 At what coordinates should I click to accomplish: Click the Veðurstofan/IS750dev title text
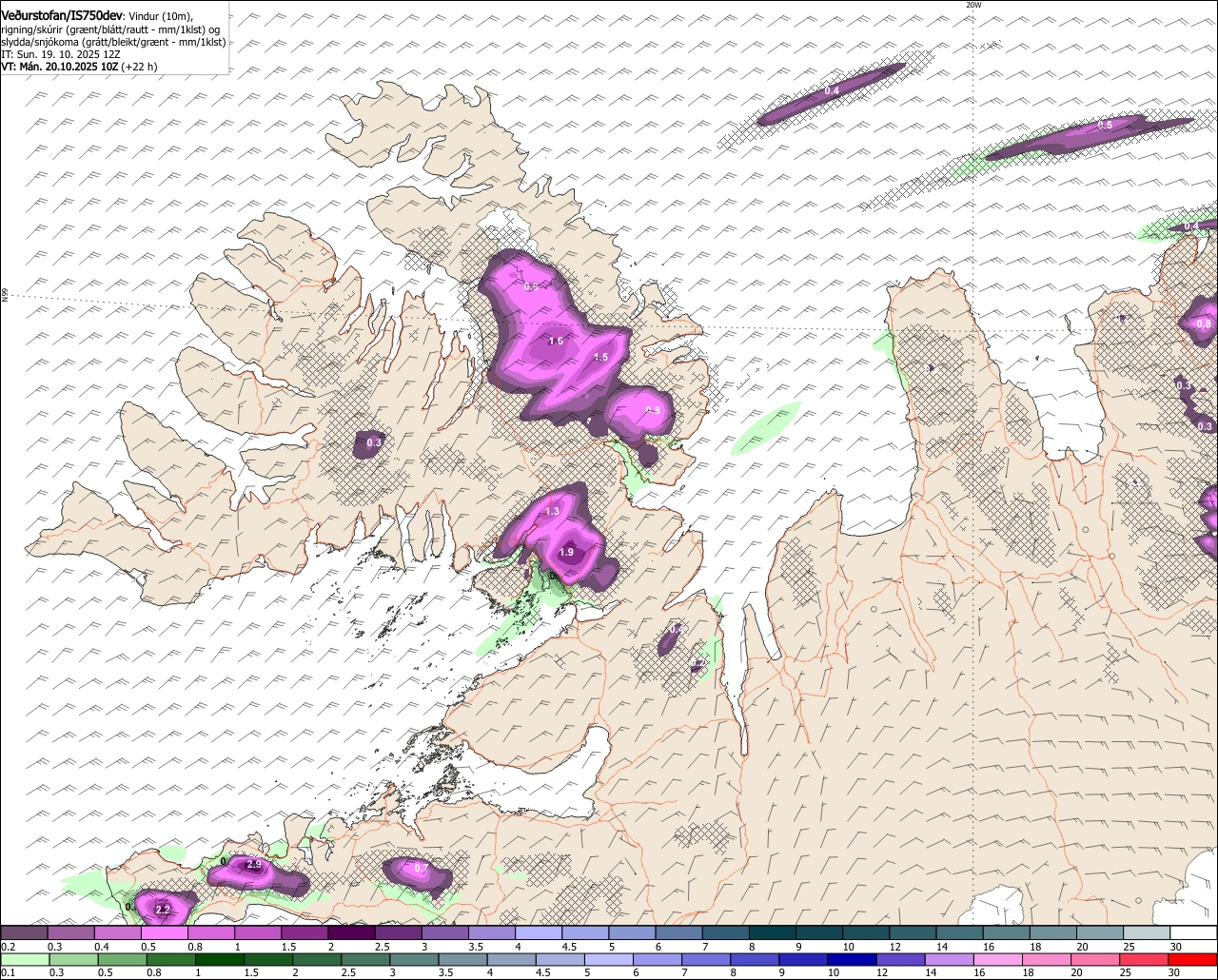tap(62, 15)
